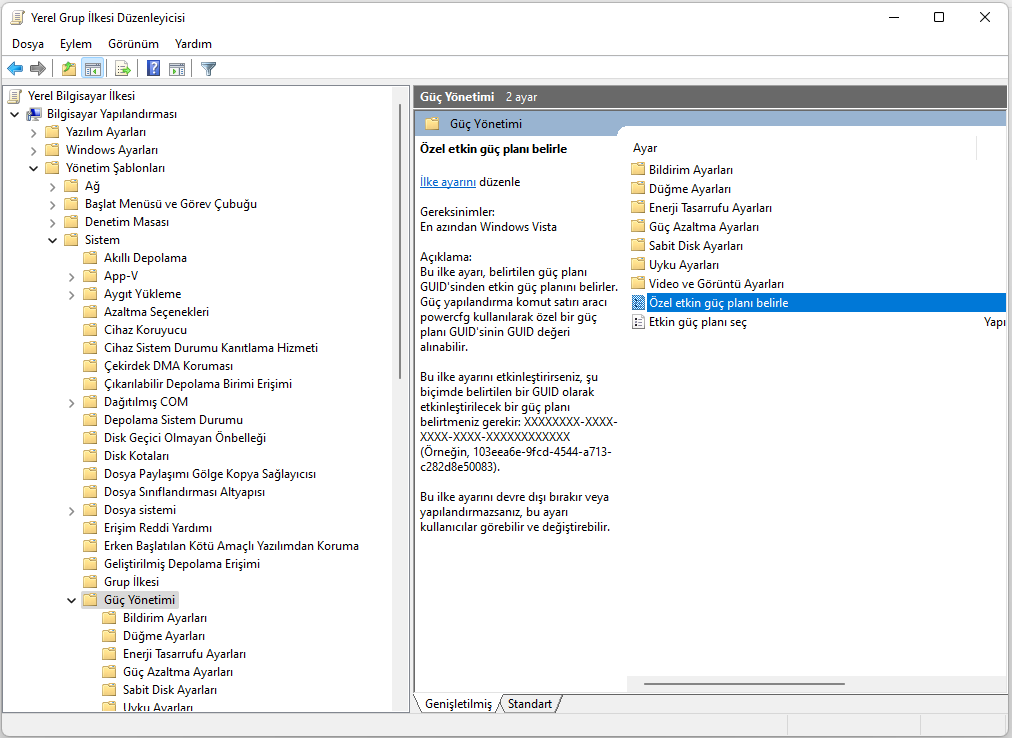Click the Forward arrow toolbar icon

coord(38,68)
